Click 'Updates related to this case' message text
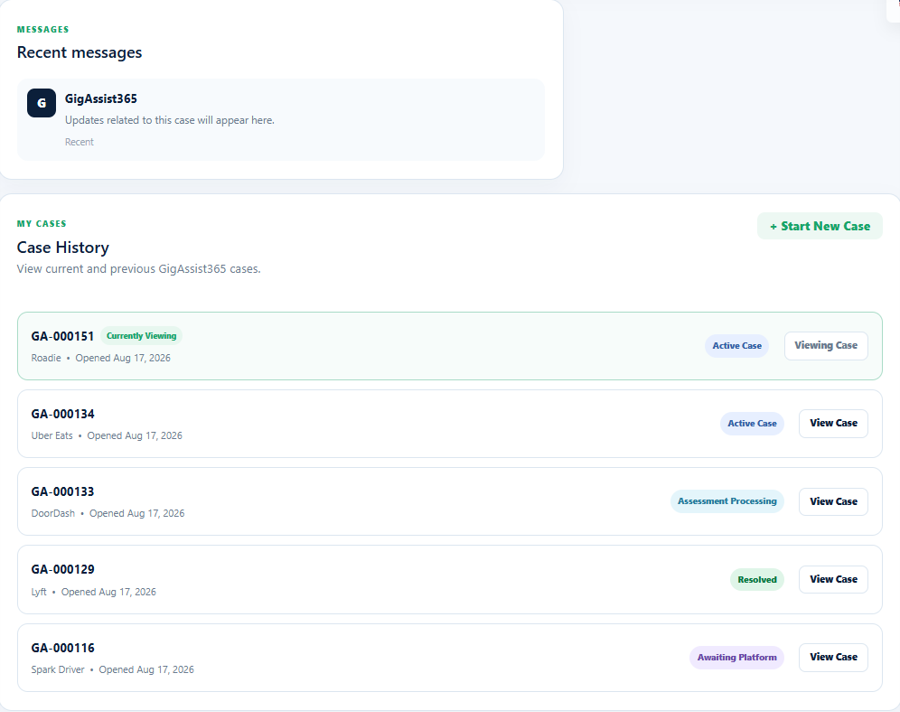 coord(169,120)
